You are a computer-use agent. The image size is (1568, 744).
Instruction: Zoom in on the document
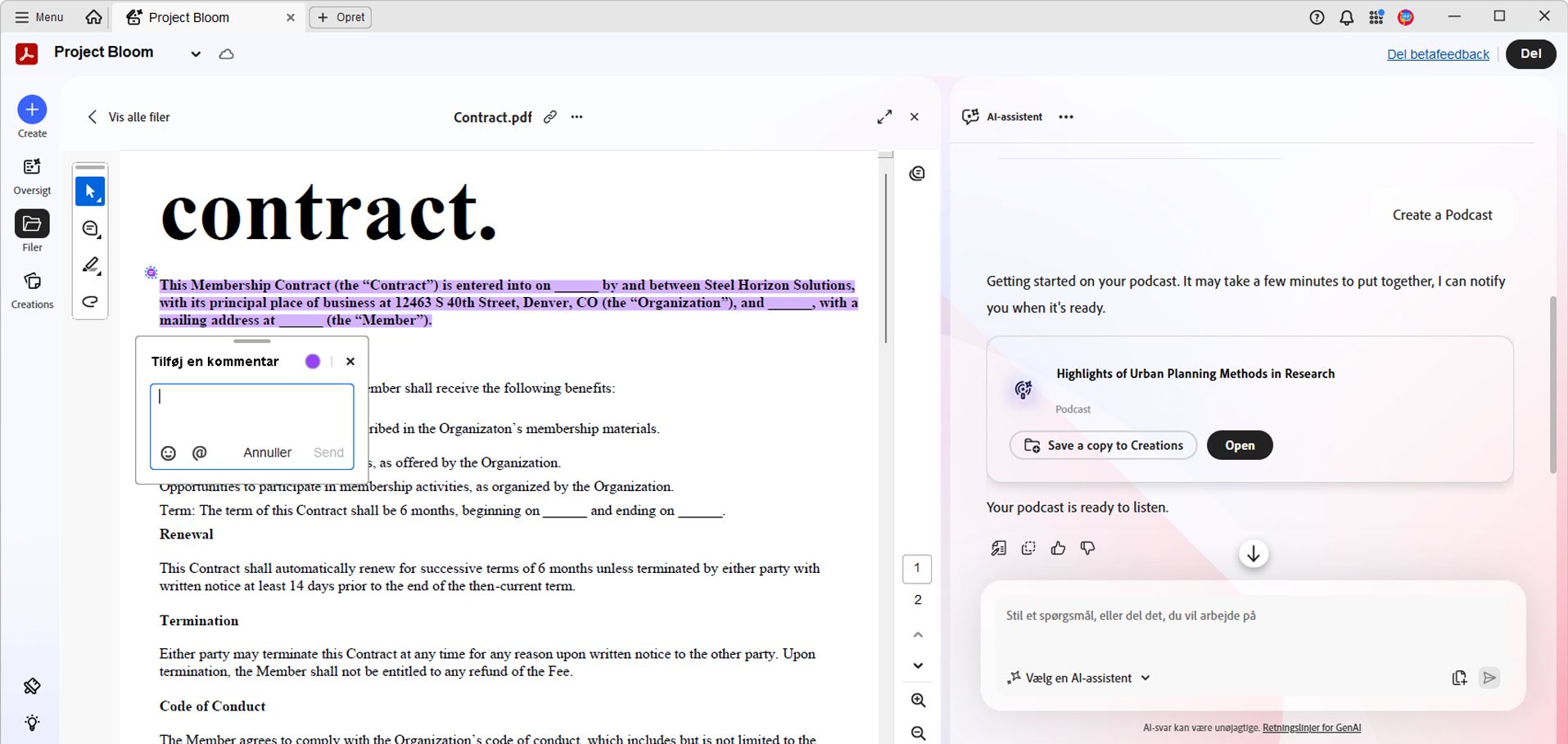point(918,701)
